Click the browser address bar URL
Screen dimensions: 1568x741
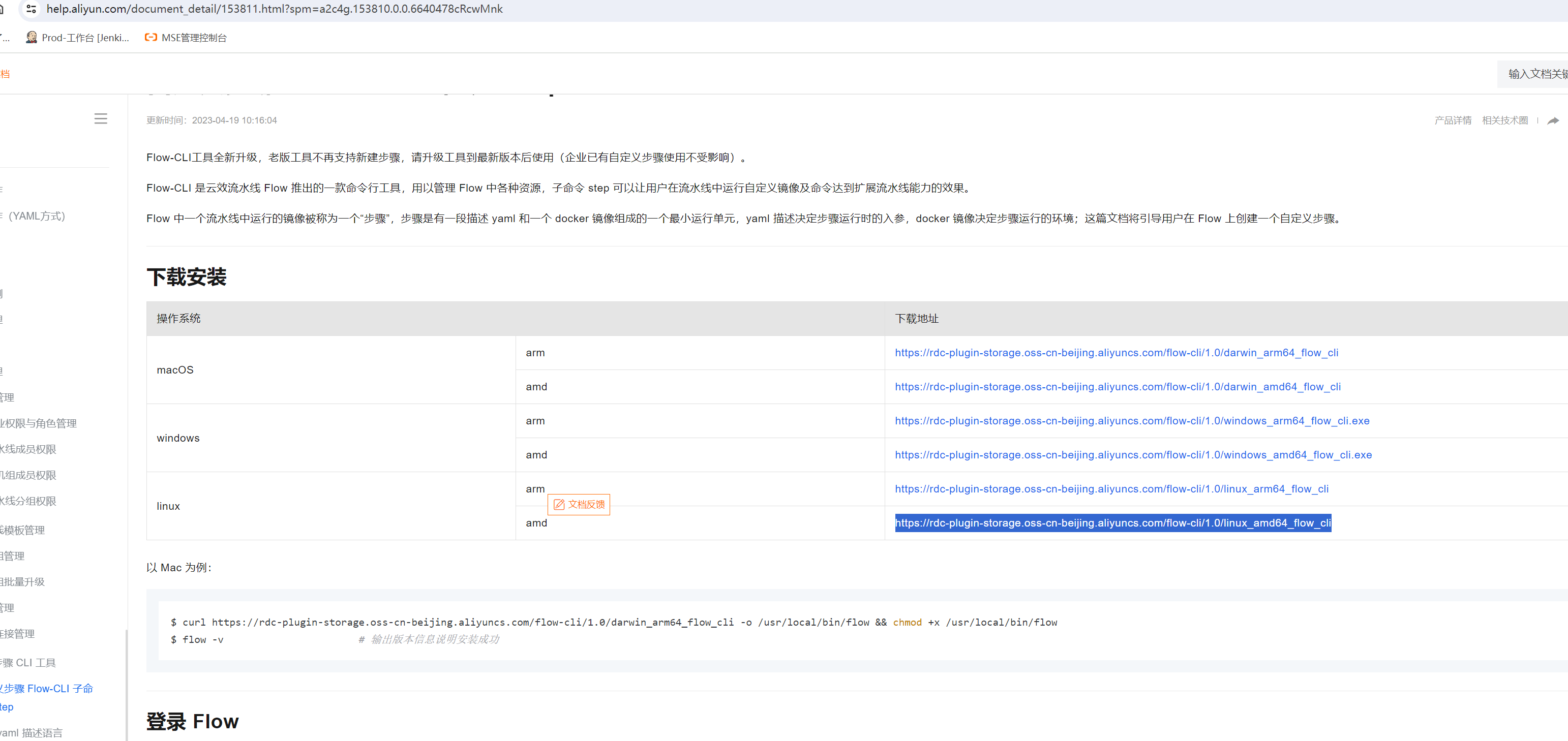point(275,9)
